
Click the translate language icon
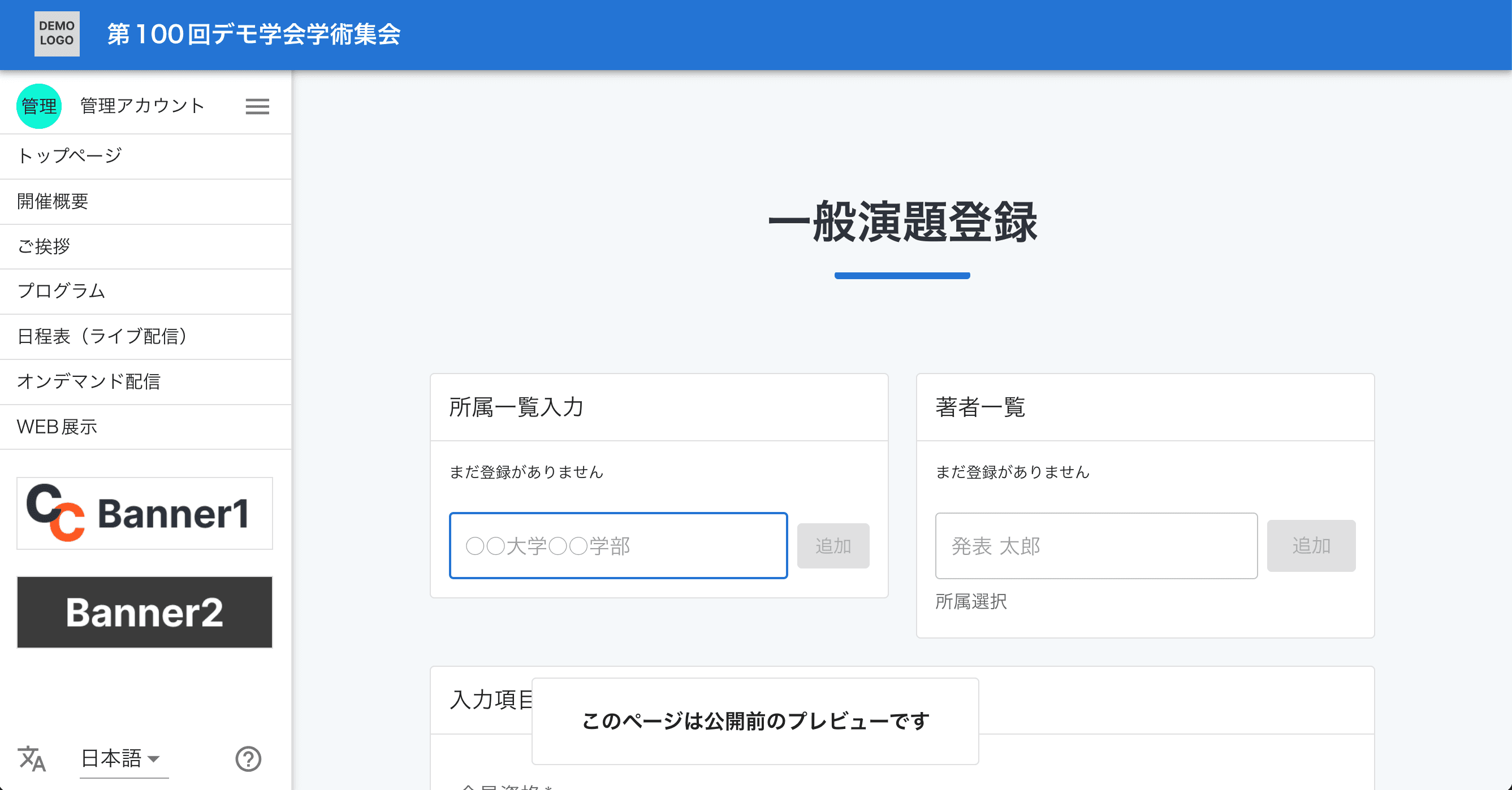tap(32, 758)
